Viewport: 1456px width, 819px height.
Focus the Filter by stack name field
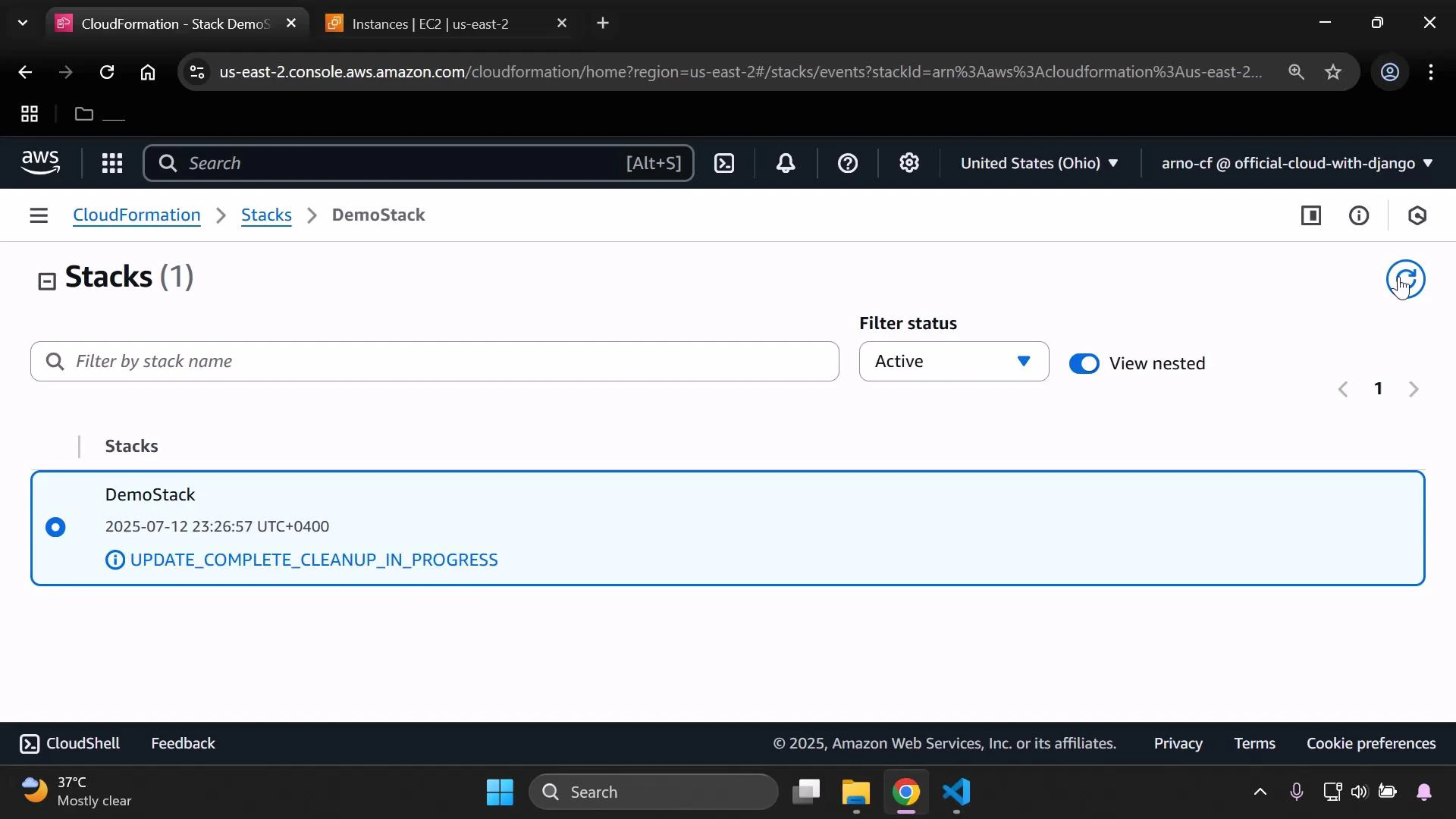(435, 362)
